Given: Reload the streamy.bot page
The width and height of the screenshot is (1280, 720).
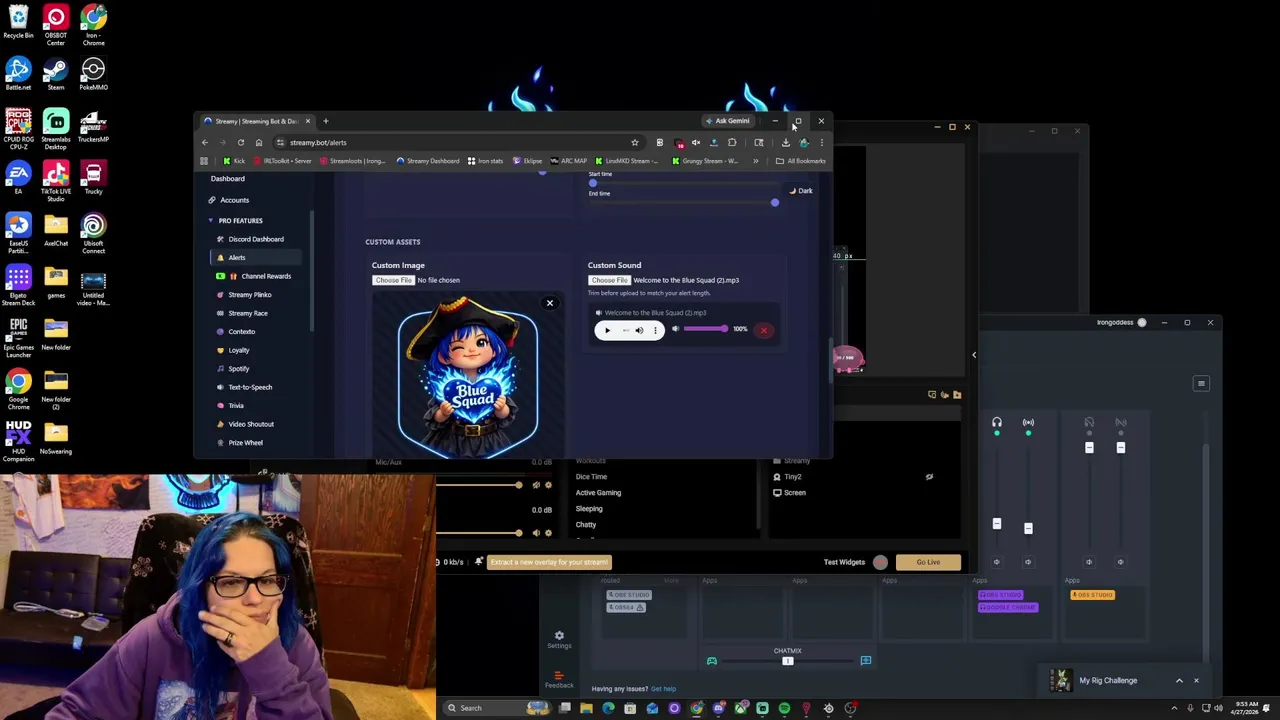Looking at the screenshot, I should [240, 142].
